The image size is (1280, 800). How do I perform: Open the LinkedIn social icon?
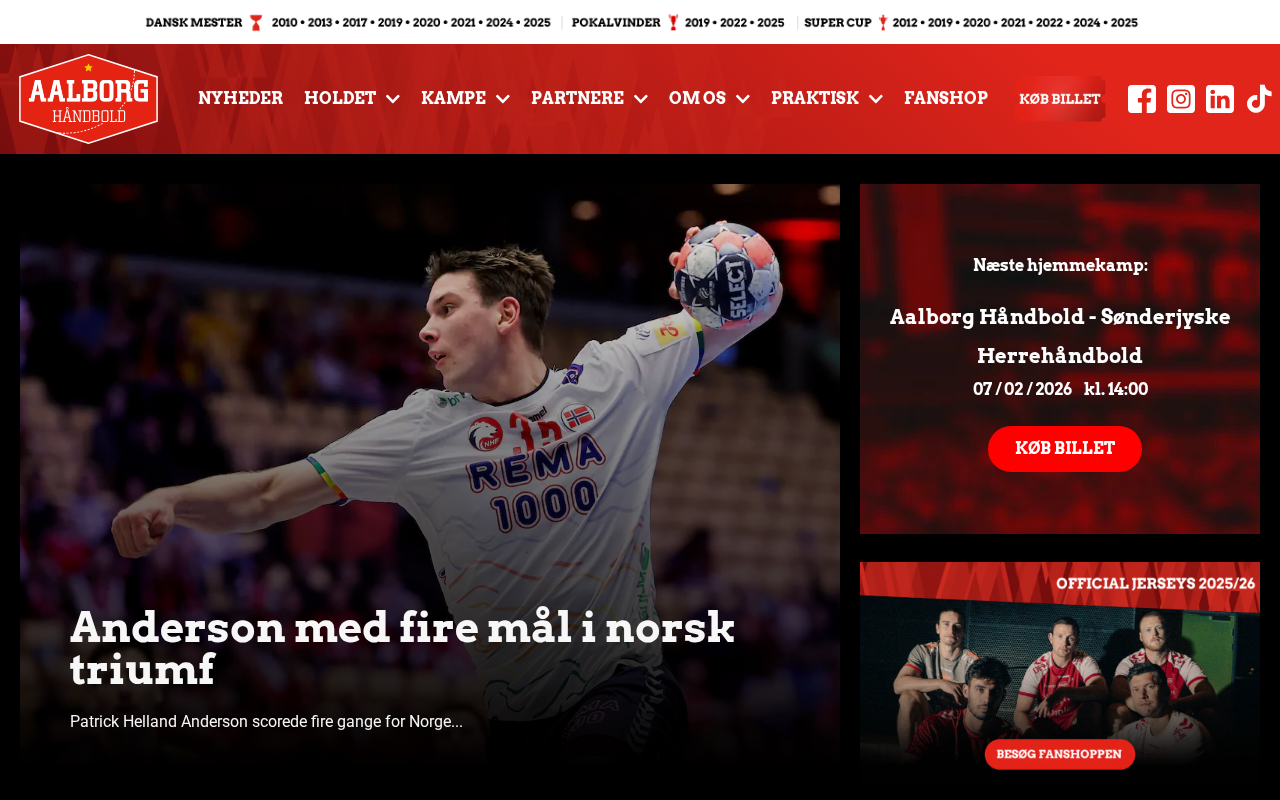click(x=1220, y=99)
